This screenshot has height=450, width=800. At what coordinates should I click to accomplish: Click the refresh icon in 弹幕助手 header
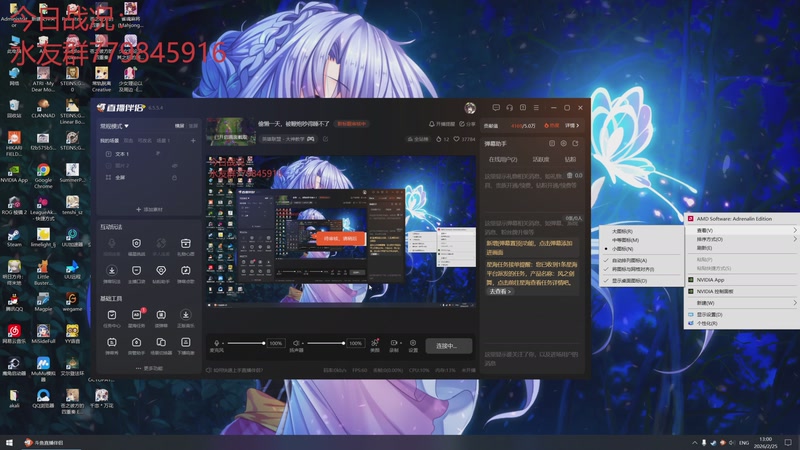point(576,143)
